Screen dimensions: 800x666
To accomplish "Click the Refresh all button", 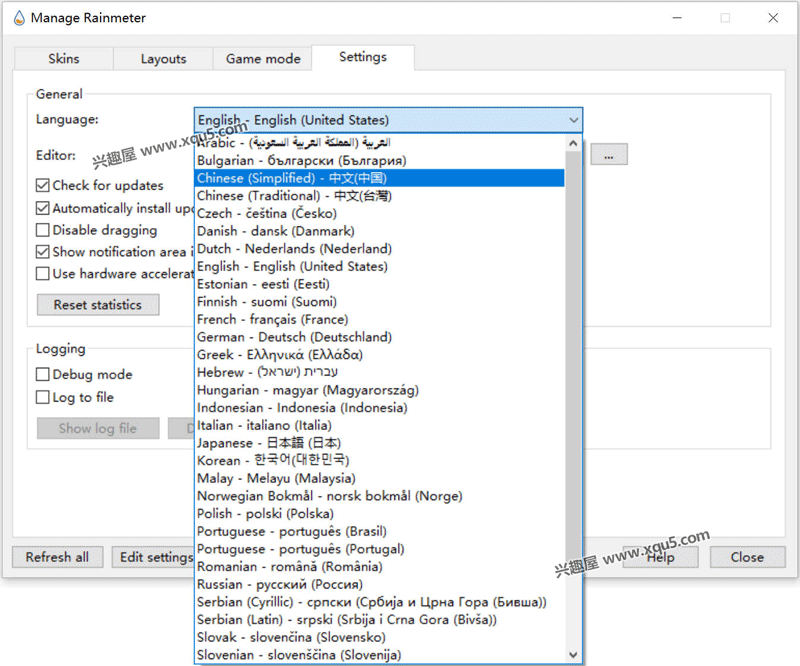I will pos(57,557).
